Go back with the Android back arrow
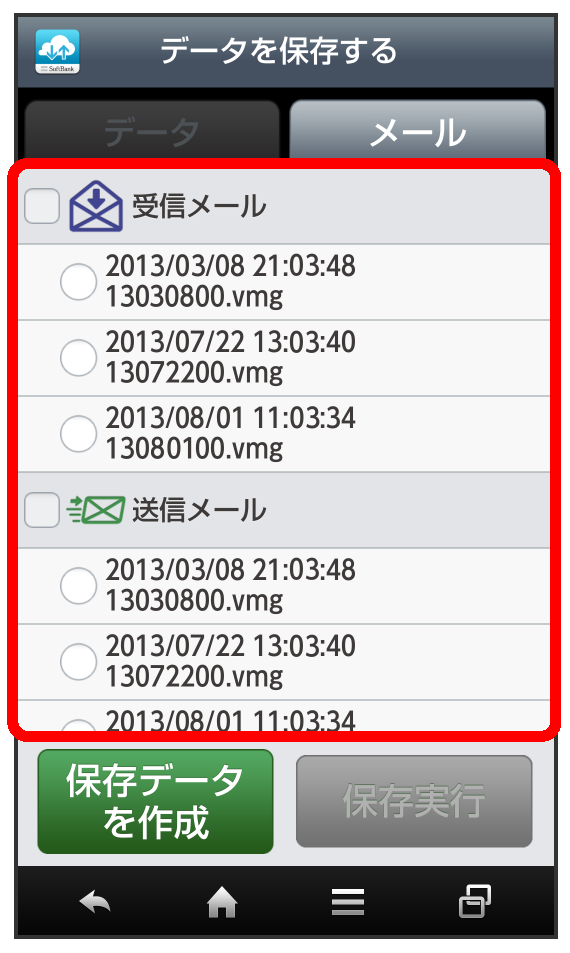Image resolution: width=570 pixels, height=953 pixels. click(95, 902)
